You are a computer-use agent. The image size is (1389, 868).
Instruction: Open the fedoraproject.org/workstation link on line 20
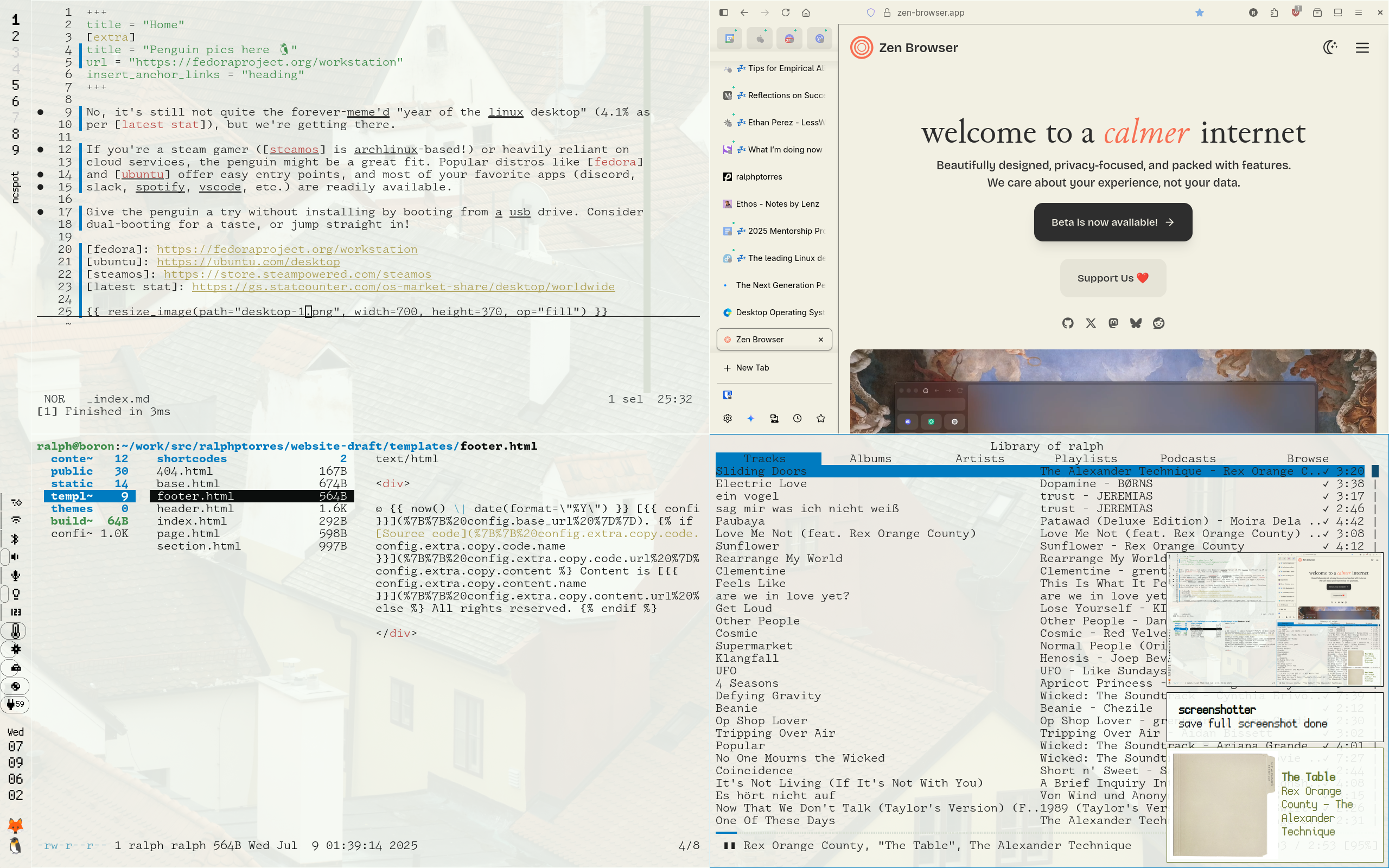coord(286,249)
